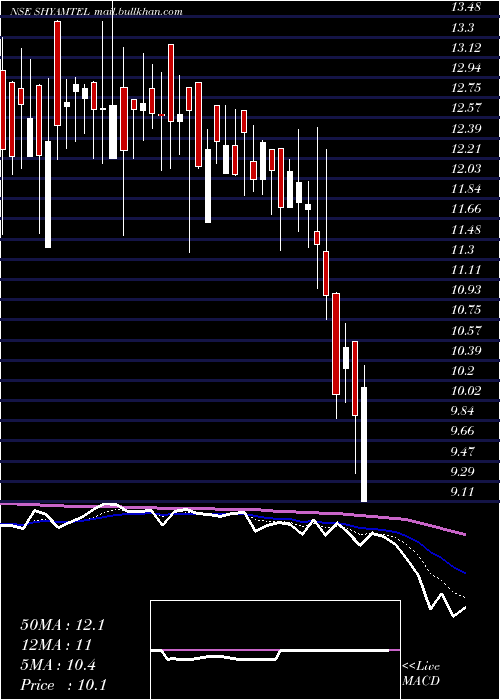Click the 11.3 axis label
The image size is (500, 700).
click(462, 250)
